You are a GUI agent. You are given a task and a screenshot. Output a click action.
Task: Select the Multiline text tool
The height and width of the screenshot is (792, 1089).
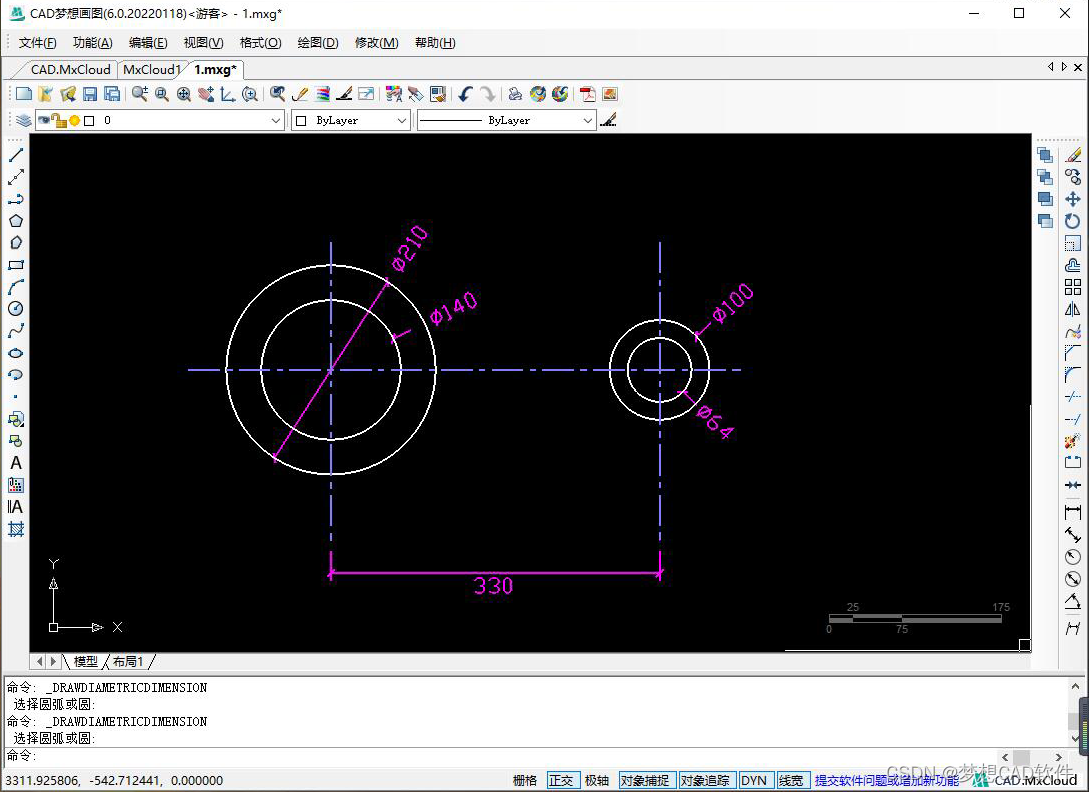16,506
